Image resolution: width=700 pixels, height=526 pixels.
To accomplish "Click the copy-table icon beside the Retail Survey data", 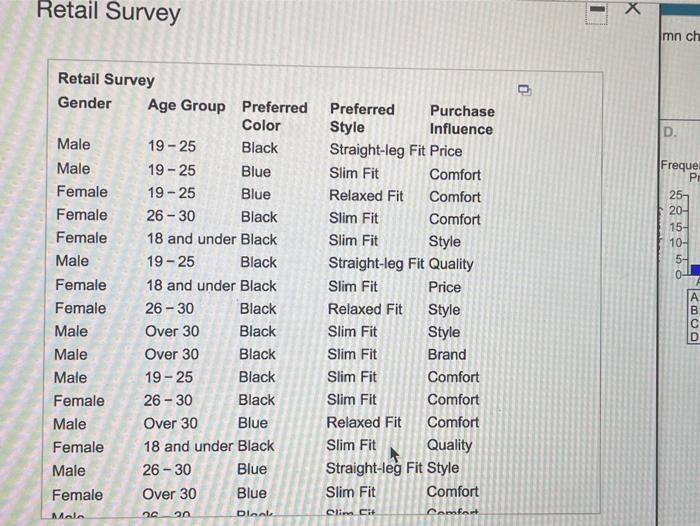I will click(x=525, y=90).
